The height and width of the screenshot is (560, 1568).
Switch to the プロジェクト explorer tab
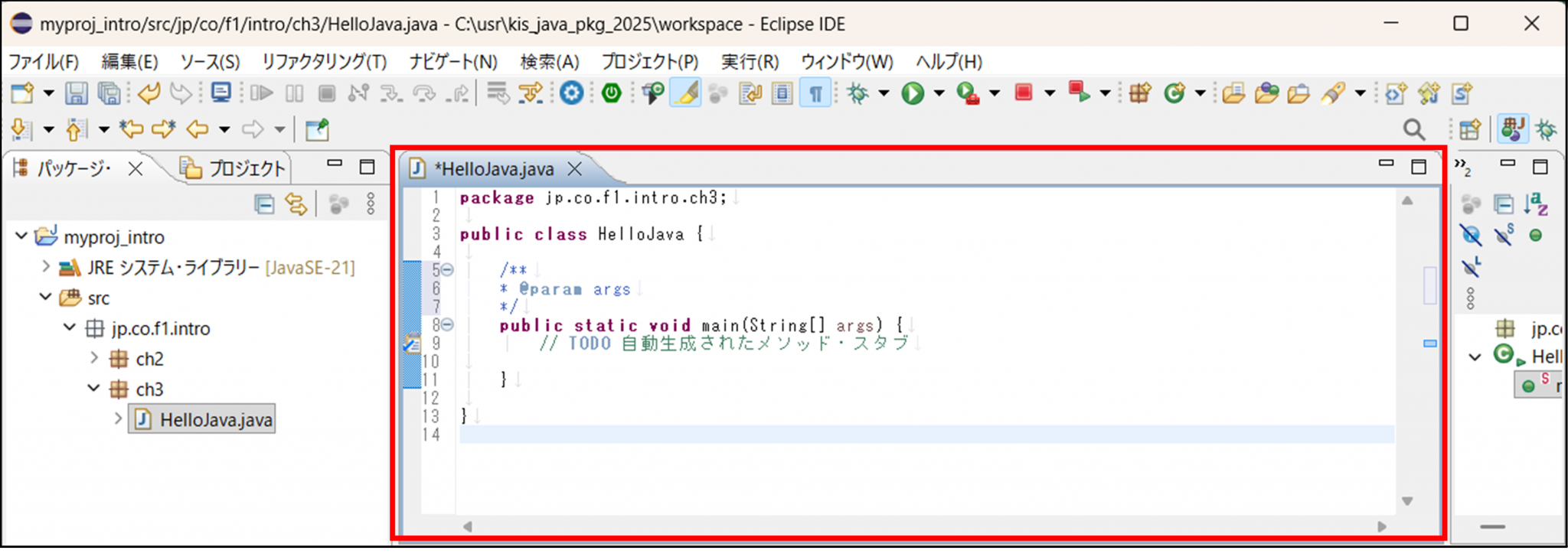click(234, 168)
